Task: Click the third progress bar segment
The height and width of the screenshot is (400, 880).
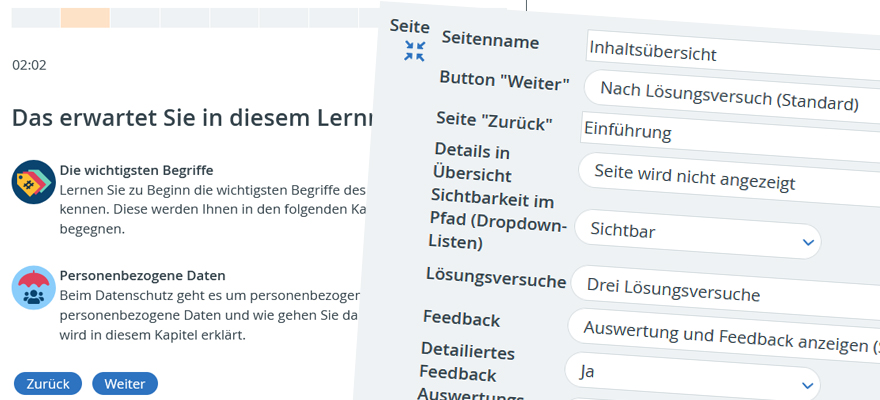Action: (x=135, y=17)
